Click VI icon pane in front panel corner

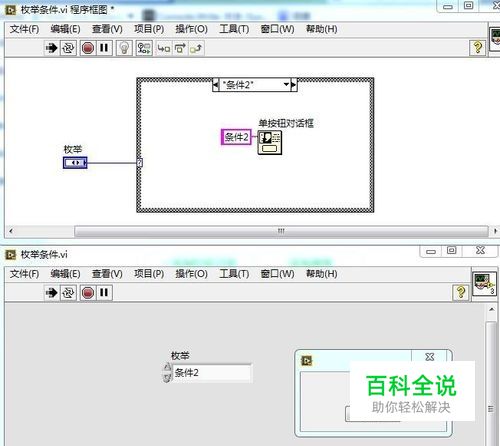coord(485,284)
